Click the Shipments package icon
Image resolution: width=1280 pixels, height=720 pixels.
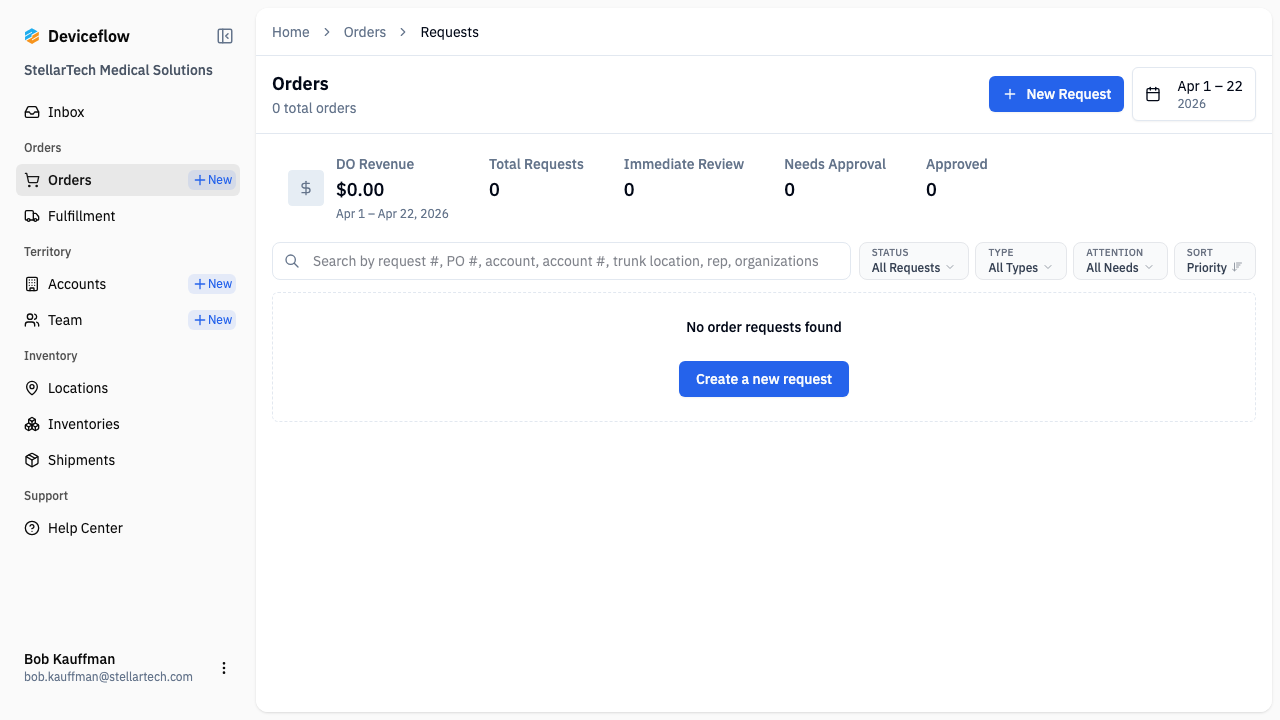(32, 460)
